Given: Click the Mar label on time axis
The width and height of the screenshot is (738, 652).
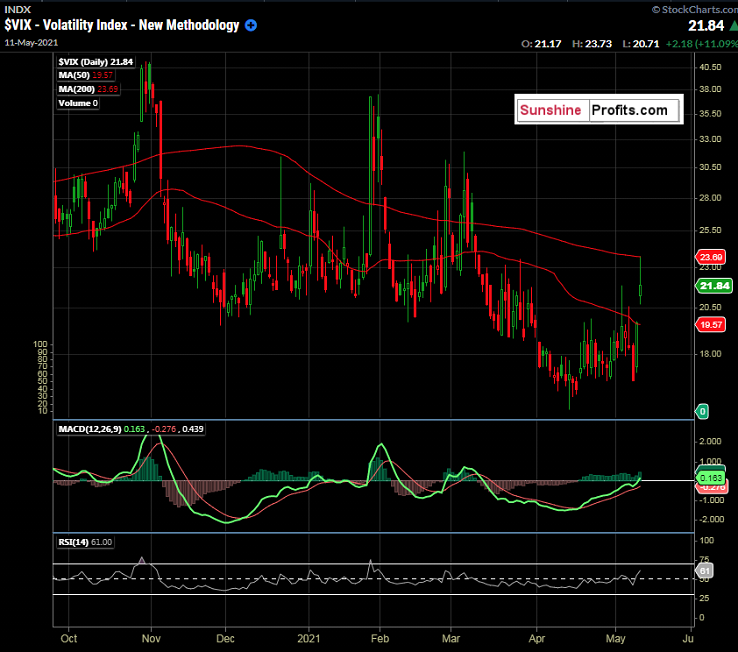Looking at the screenshot, I should point(451,639).
